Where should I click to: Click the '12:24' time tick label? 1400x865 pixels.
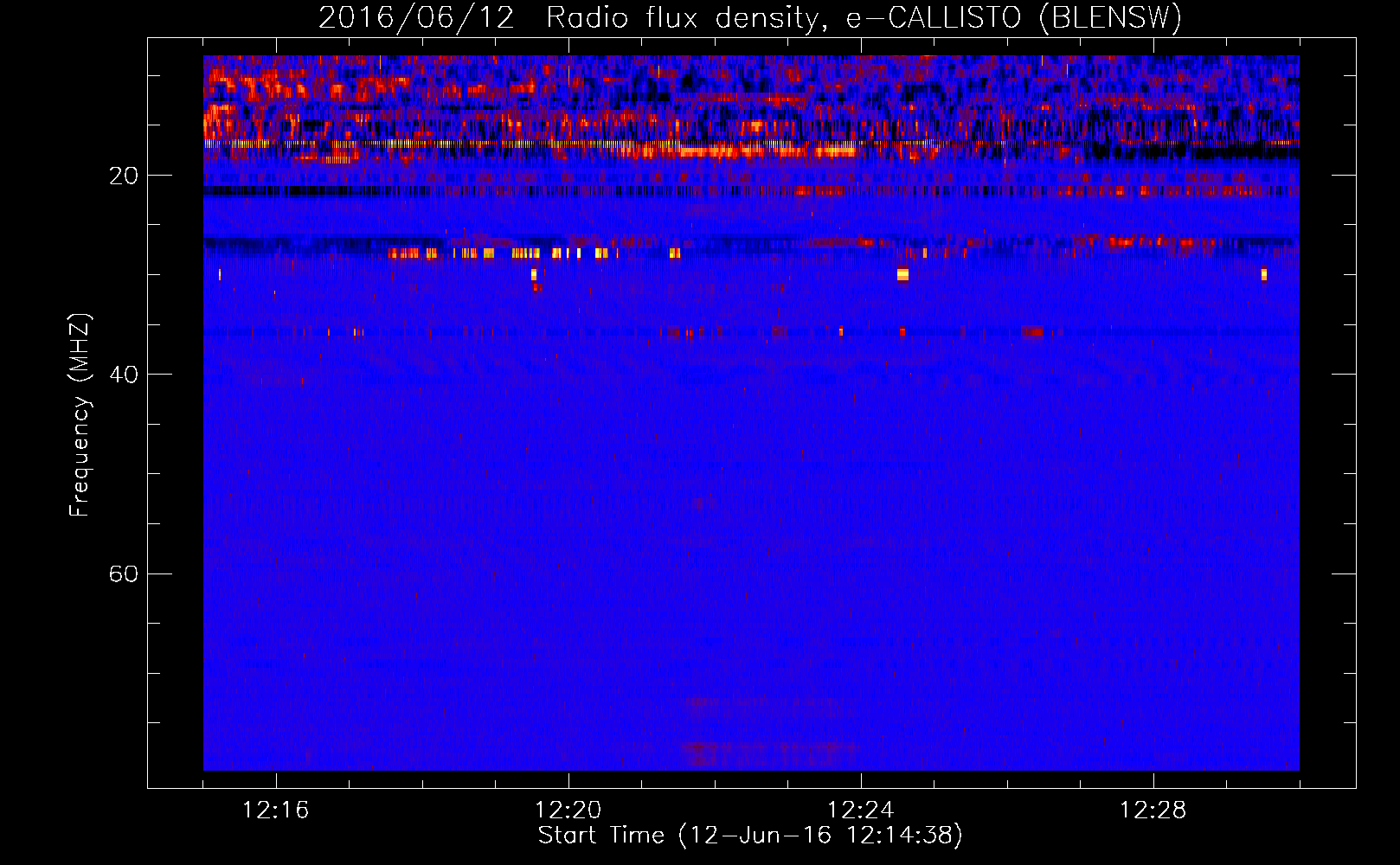click(x=860, y=811)
